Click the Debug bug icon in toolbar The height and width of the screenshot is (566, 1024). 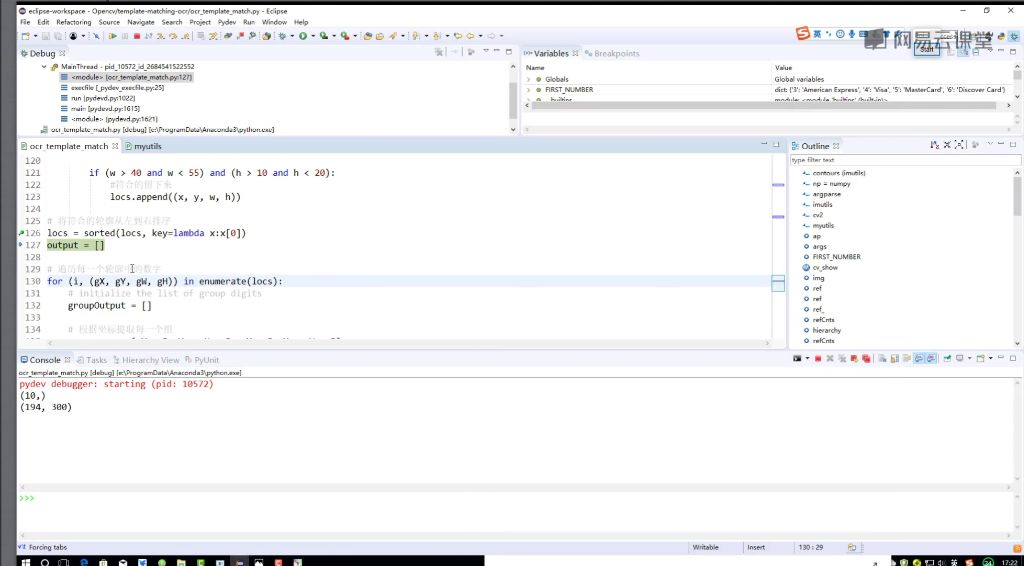(x=282, y=36)
